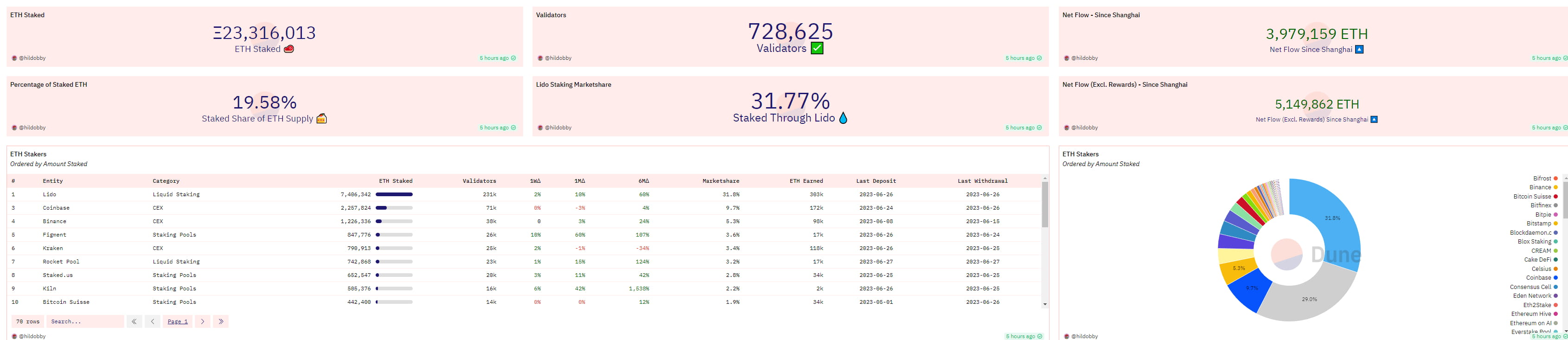The image size is (1568, 340).
Task: Click the Celsius orange legend dot
Action: [x=1556, y=269]
